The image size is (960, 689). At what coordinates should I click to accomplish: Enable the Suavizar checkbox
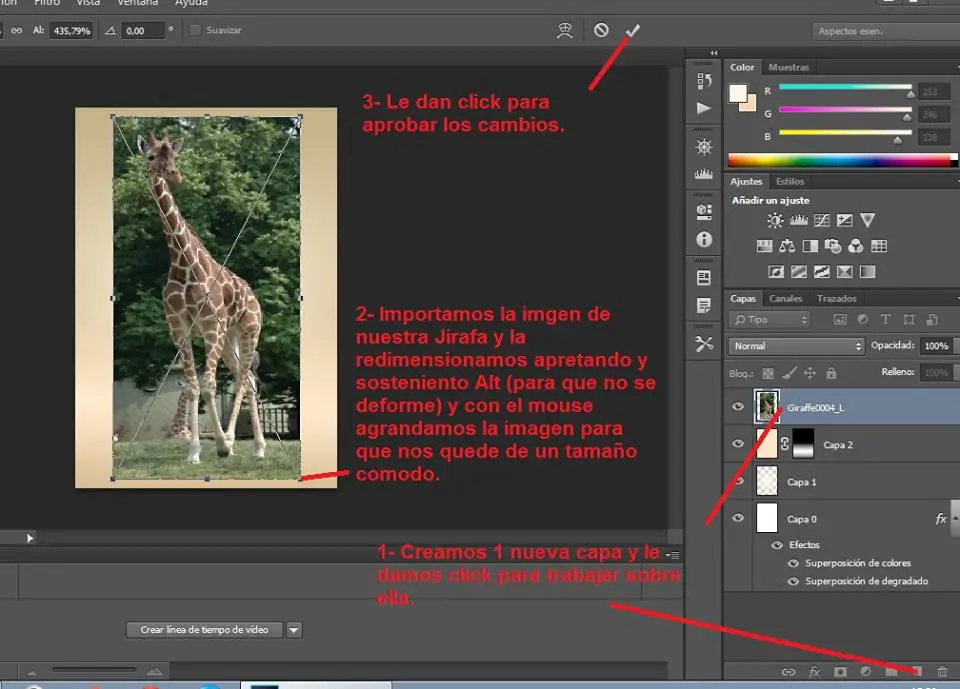coord(195,30)
